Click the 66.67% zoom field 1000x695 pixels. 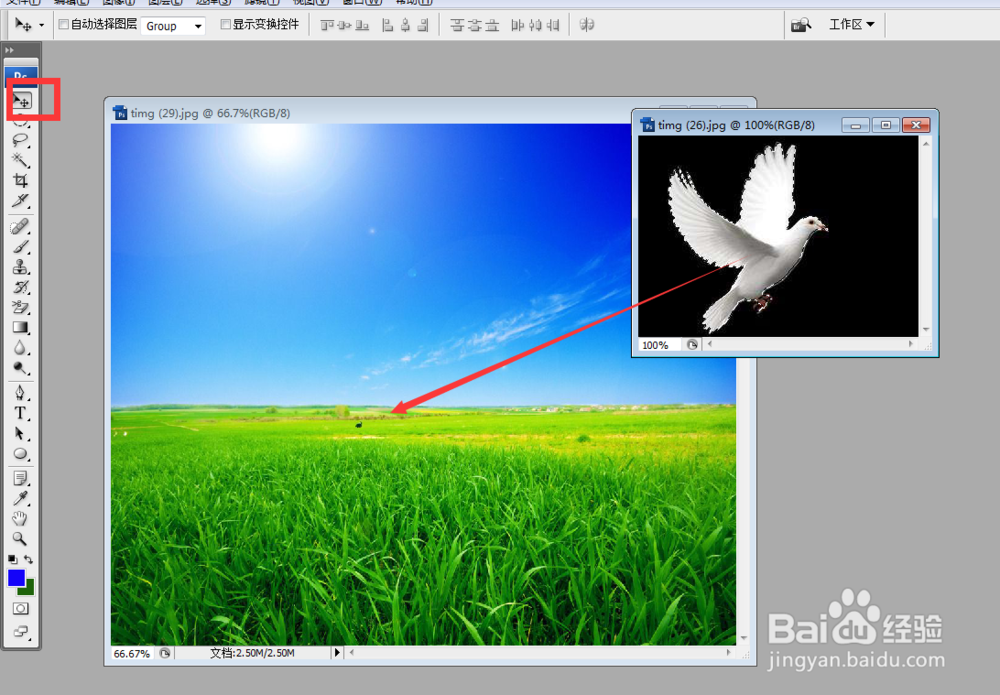(132, 654)
